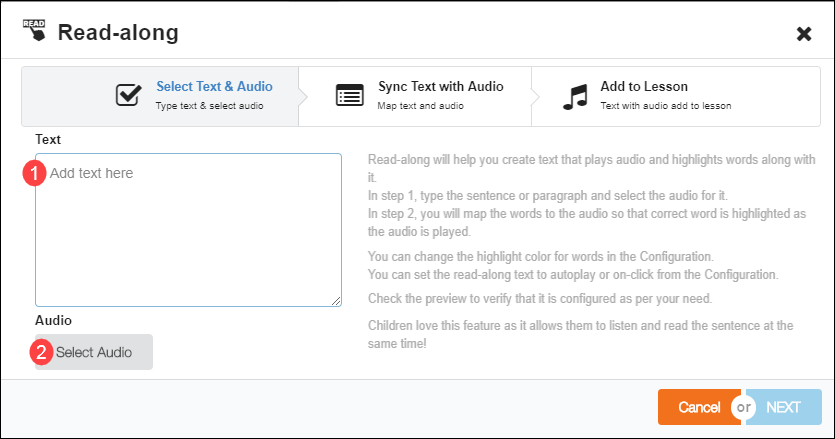Click the red number 1 badge
Screen dimensions: 835x439
[36, 172]
